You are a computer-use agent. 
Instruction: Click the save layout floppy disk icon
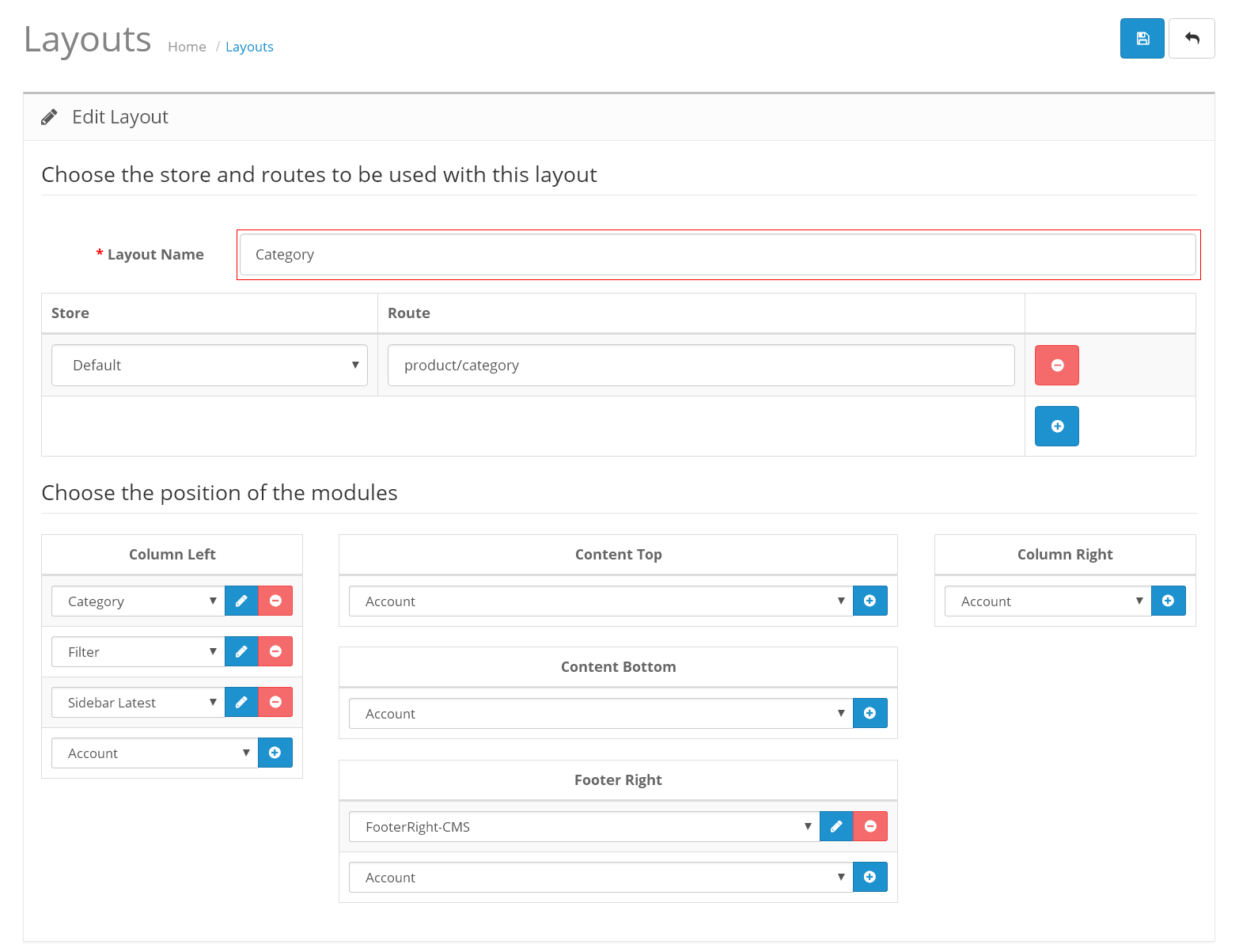pos(1142,39)
